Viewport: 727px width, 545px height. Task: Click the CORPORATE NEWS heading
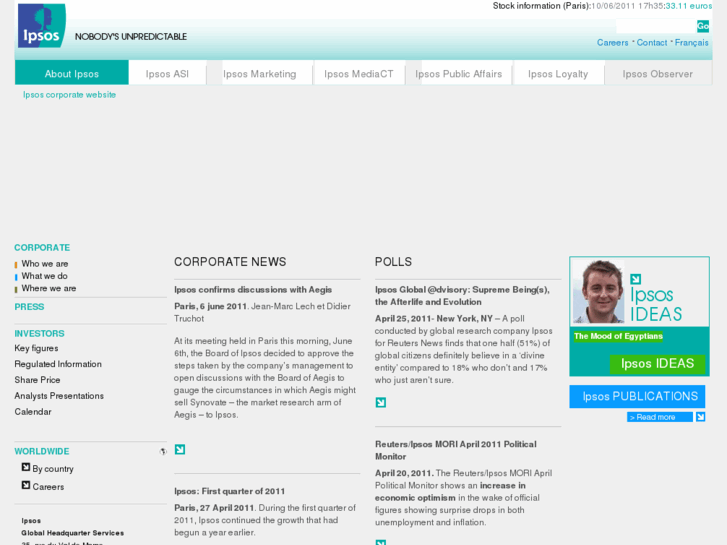click(x=230, y=262)
